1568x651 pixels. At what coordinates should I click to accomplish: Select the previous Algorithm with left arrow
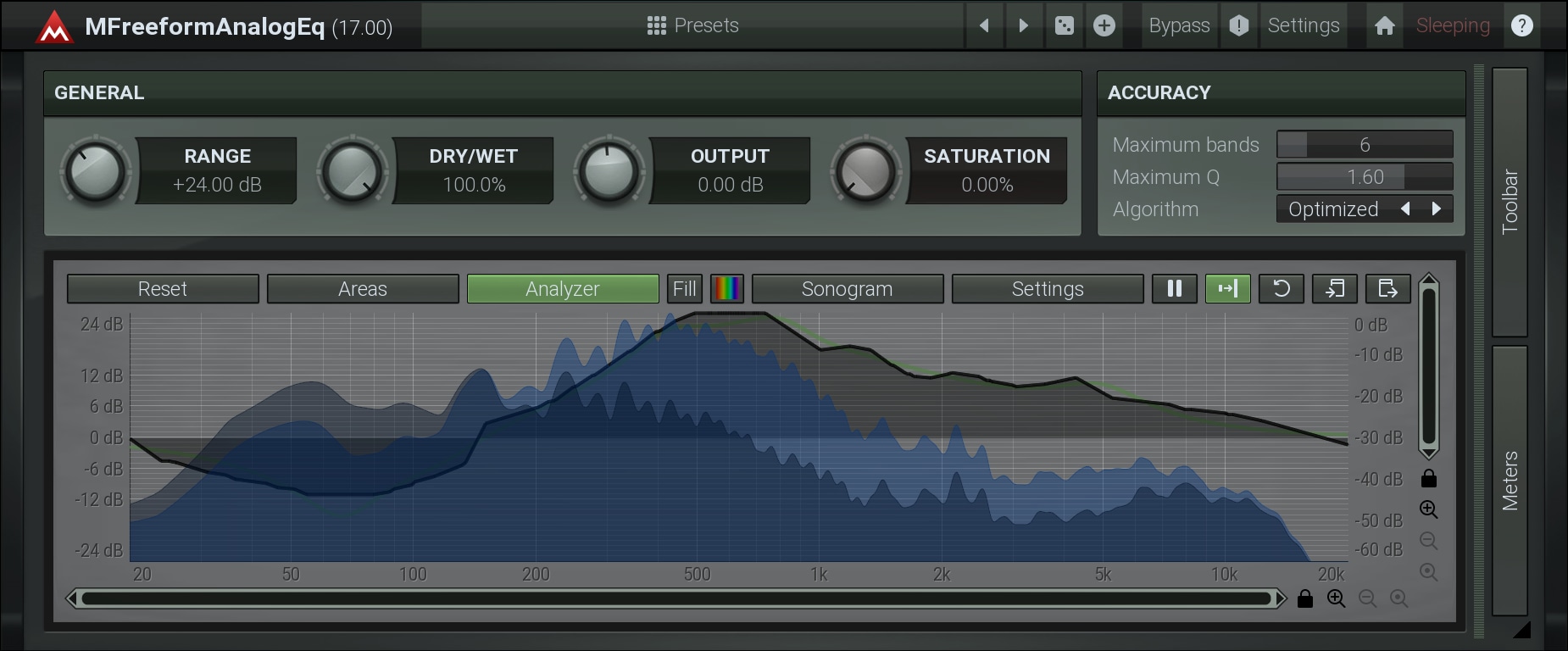[x=1405, y=209]
